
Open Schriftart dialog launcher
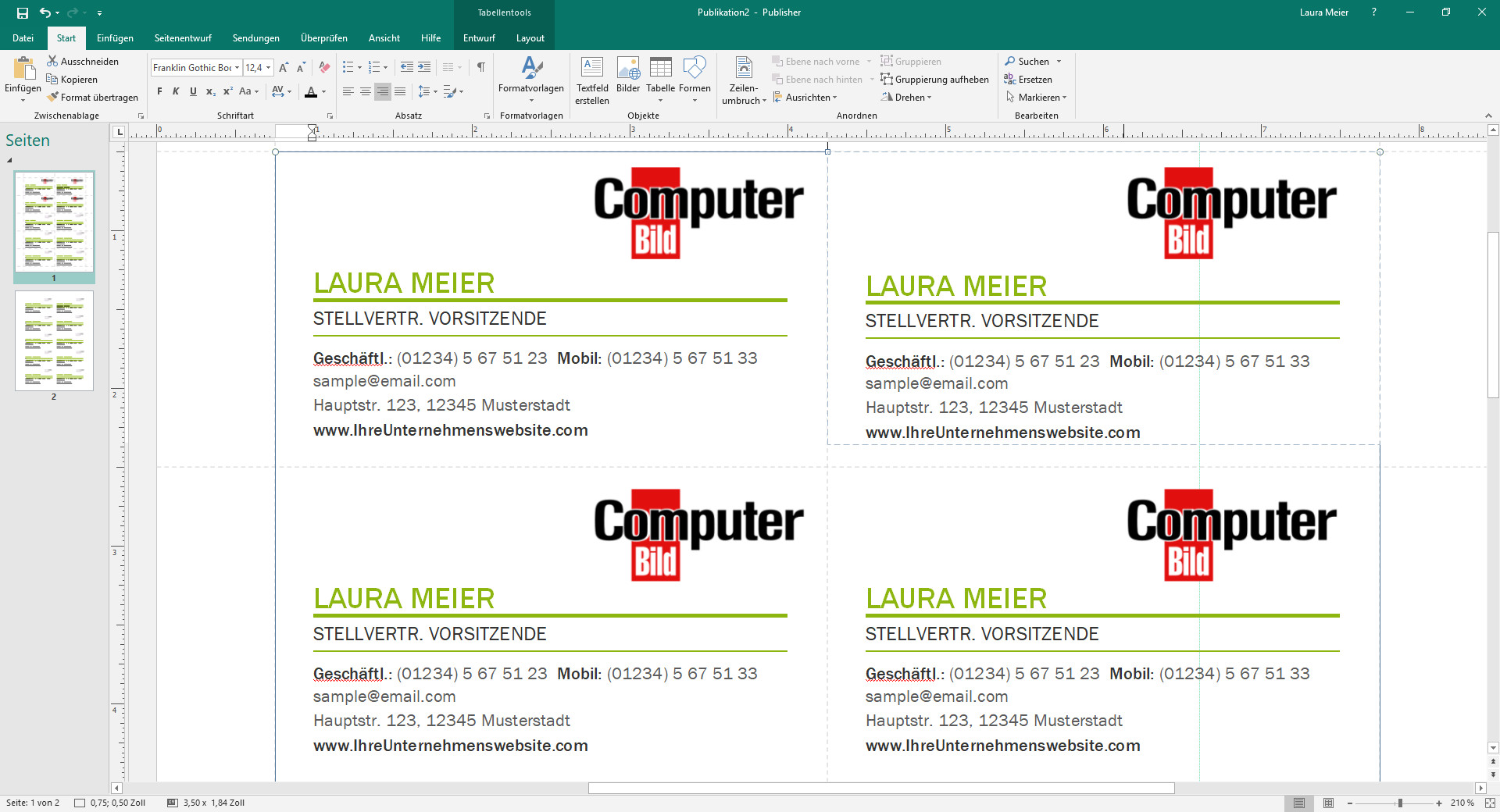330,116
